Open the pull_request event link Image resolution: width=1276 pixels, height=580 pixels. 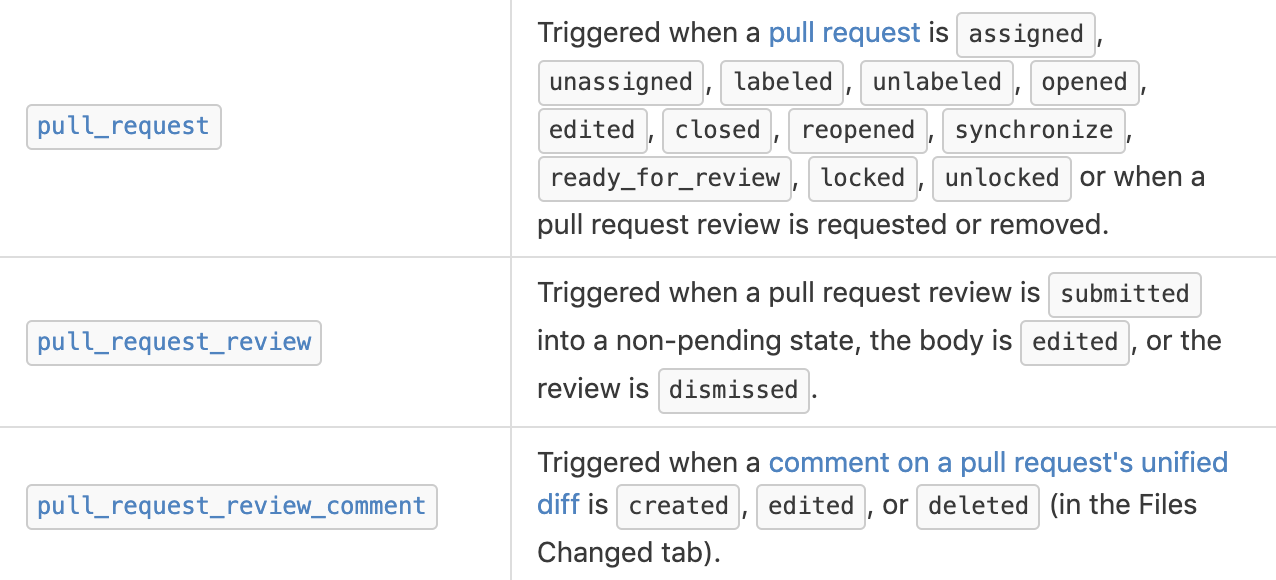pos(123,127)
